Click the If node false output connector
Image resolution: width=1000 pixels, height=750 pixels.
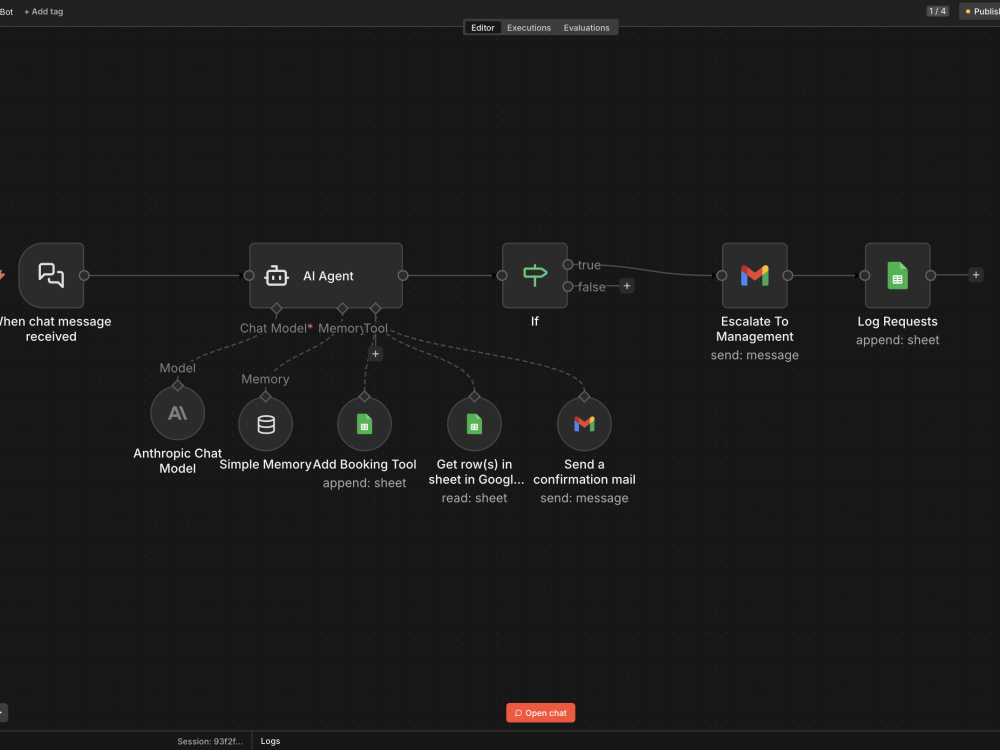point(568,286)
